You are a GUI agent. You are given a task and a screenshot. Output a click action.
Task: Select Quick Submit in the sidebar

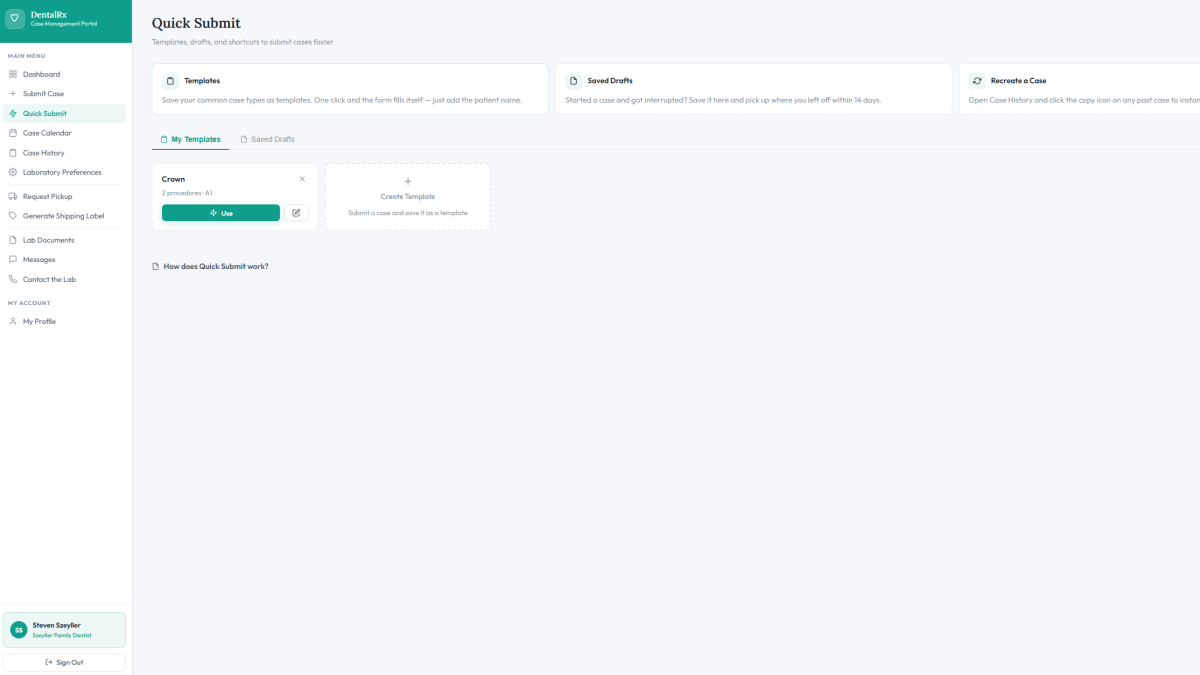(65, 113)
